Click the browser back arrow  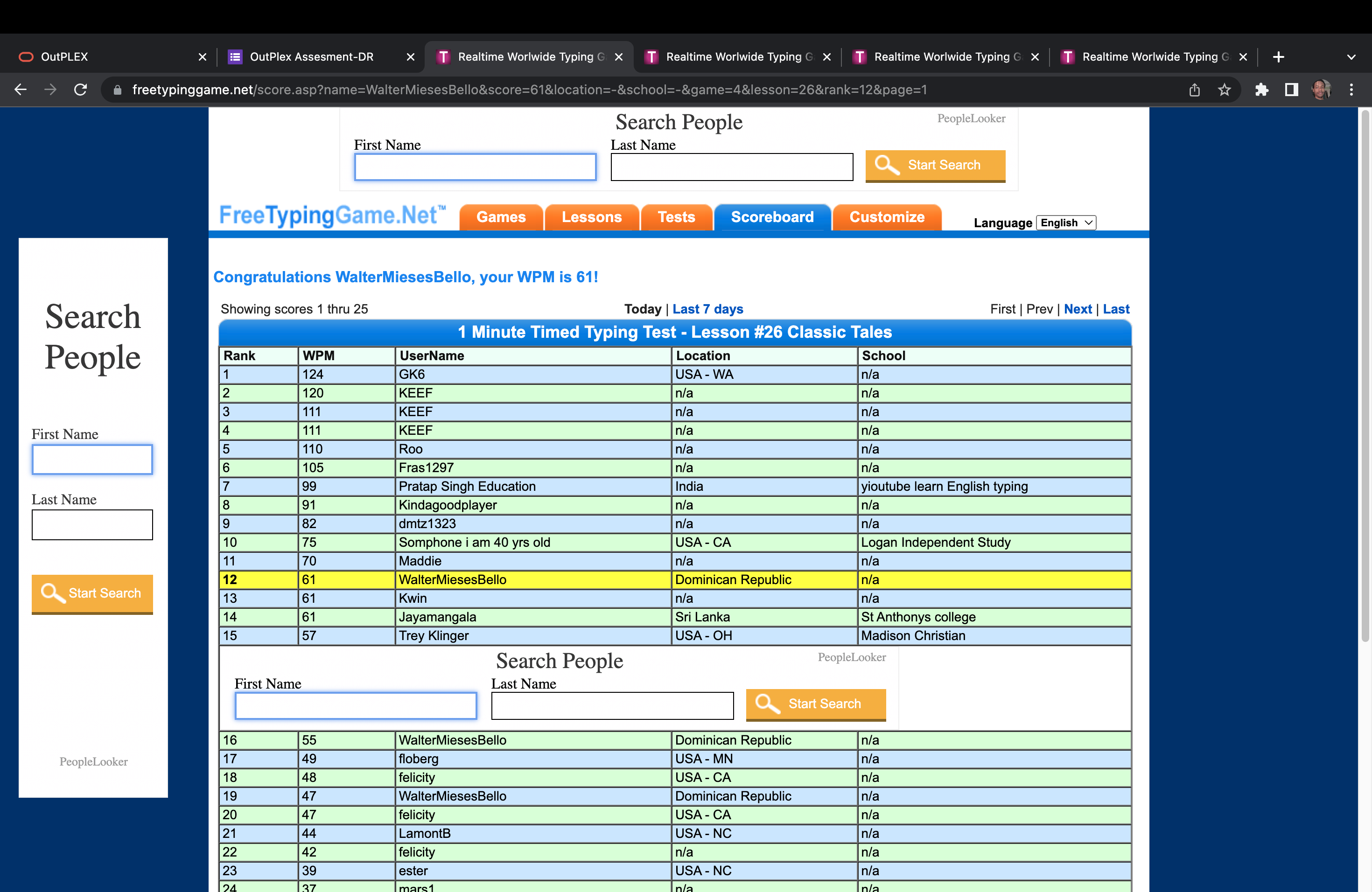21,90
